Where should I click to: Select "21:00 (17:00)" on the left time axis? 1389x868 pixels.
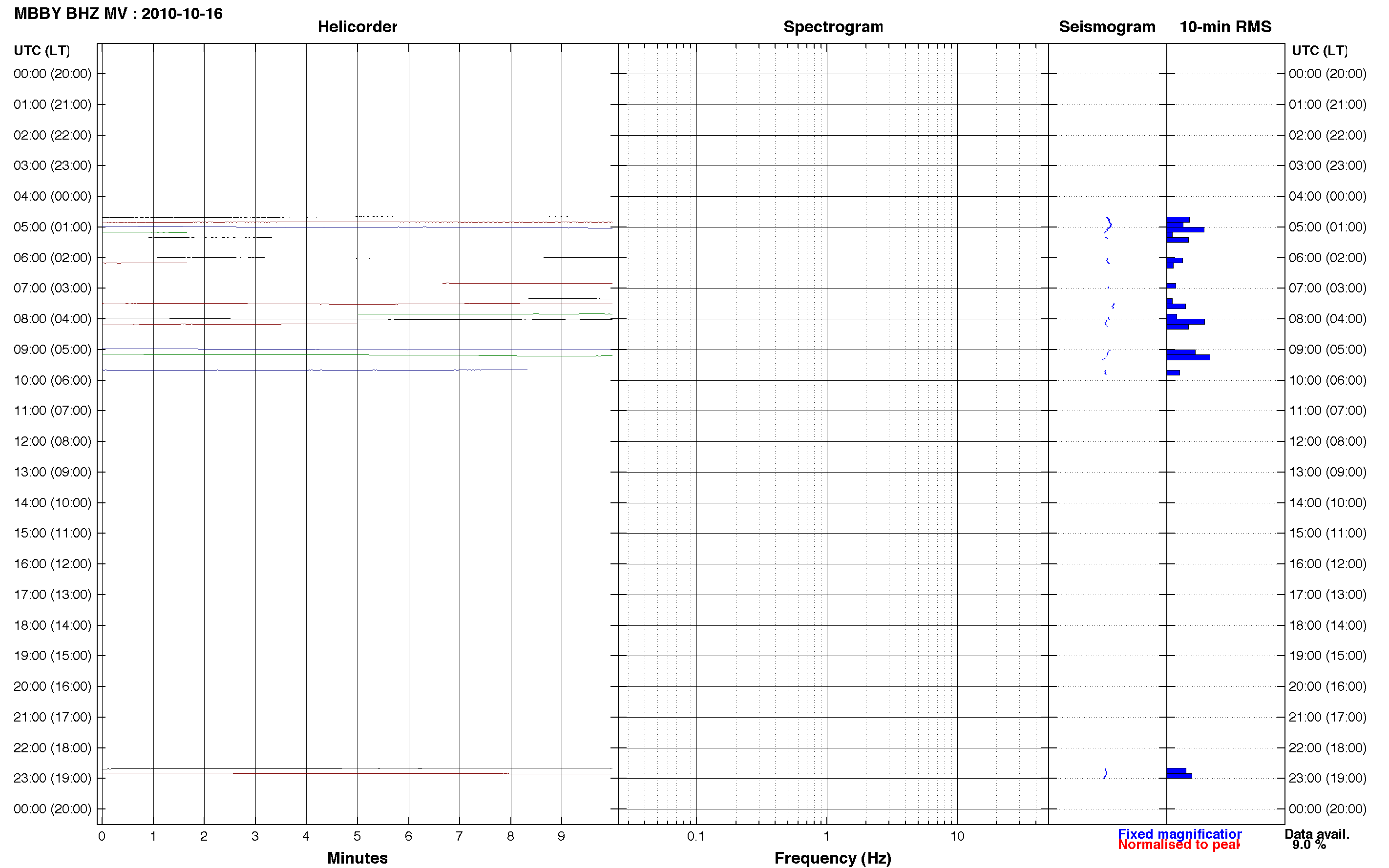[x=52, y=717]
